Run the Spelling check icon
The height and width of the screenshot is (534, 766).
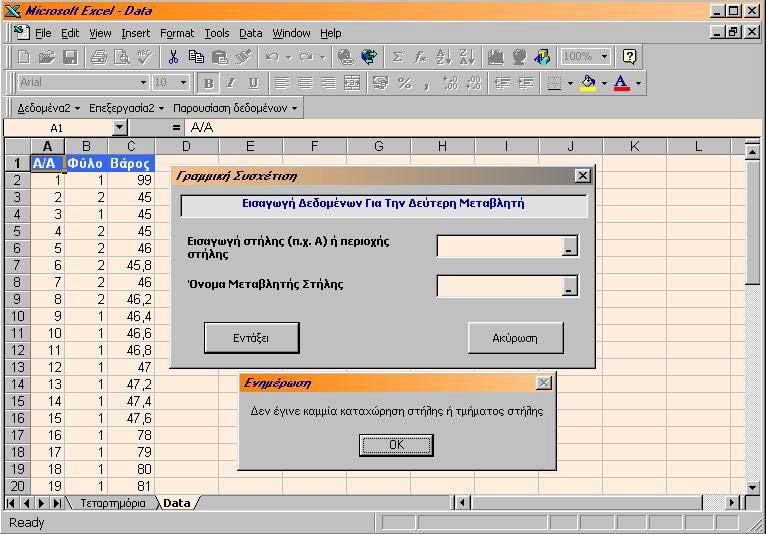pos(145,57)
